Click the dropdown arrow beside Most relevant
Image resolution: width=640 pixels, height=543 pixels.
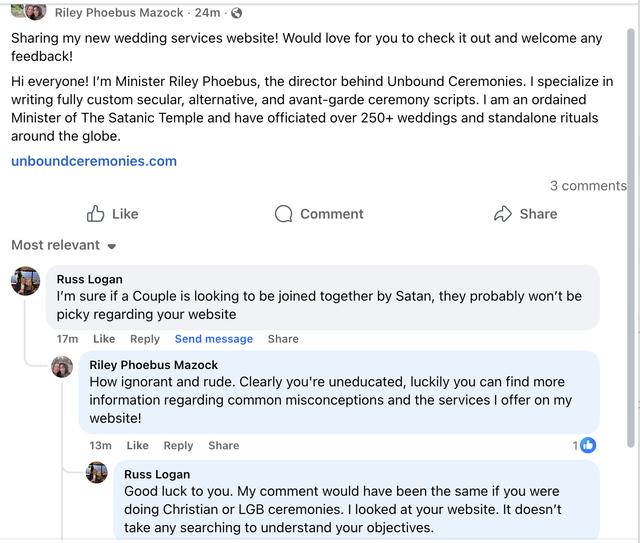[x=111, y=246]
